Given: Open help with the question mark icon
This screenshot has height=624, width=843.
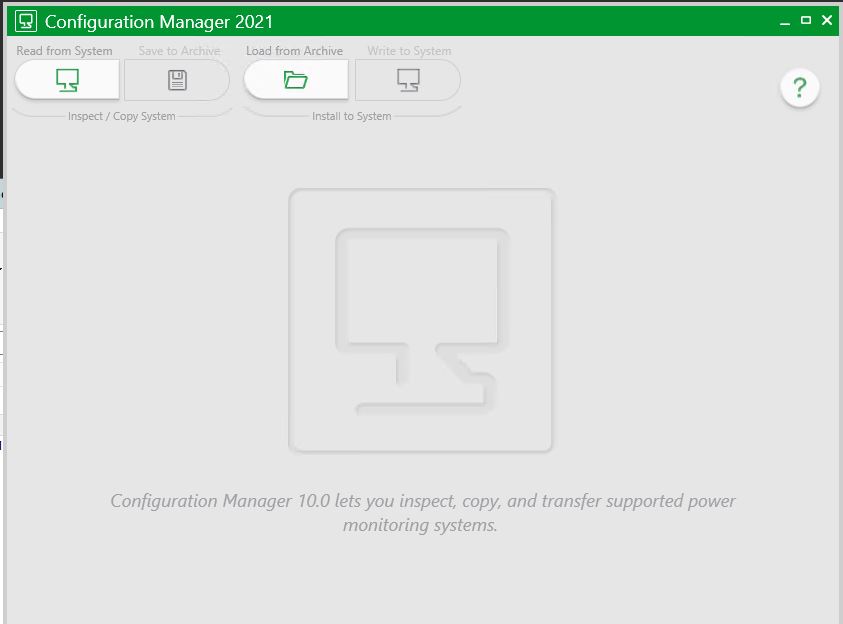Looking at the screenshot, I should pyautogui.click(x=799, y=88).
